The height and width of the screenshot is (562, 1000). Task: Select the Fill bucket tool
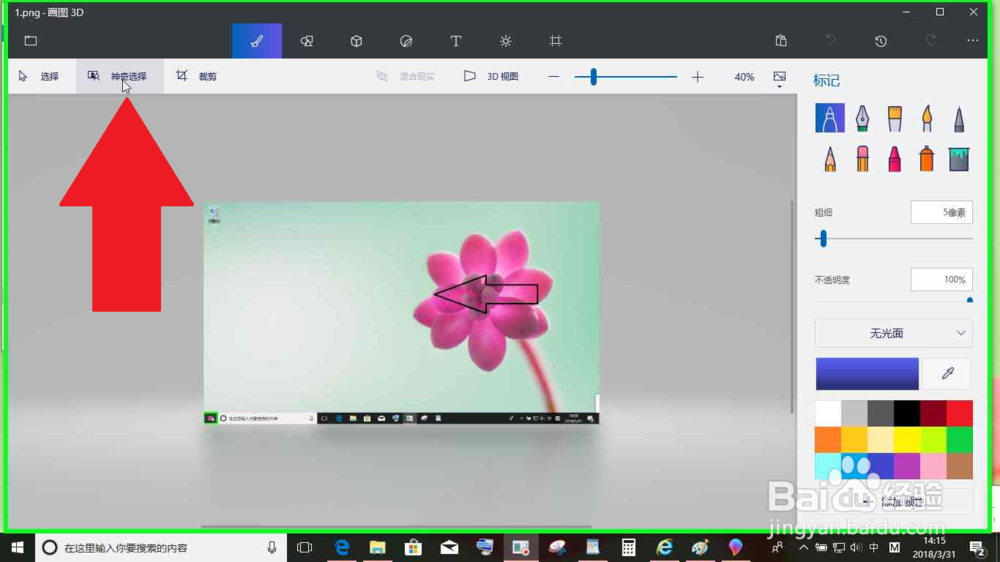959,159
